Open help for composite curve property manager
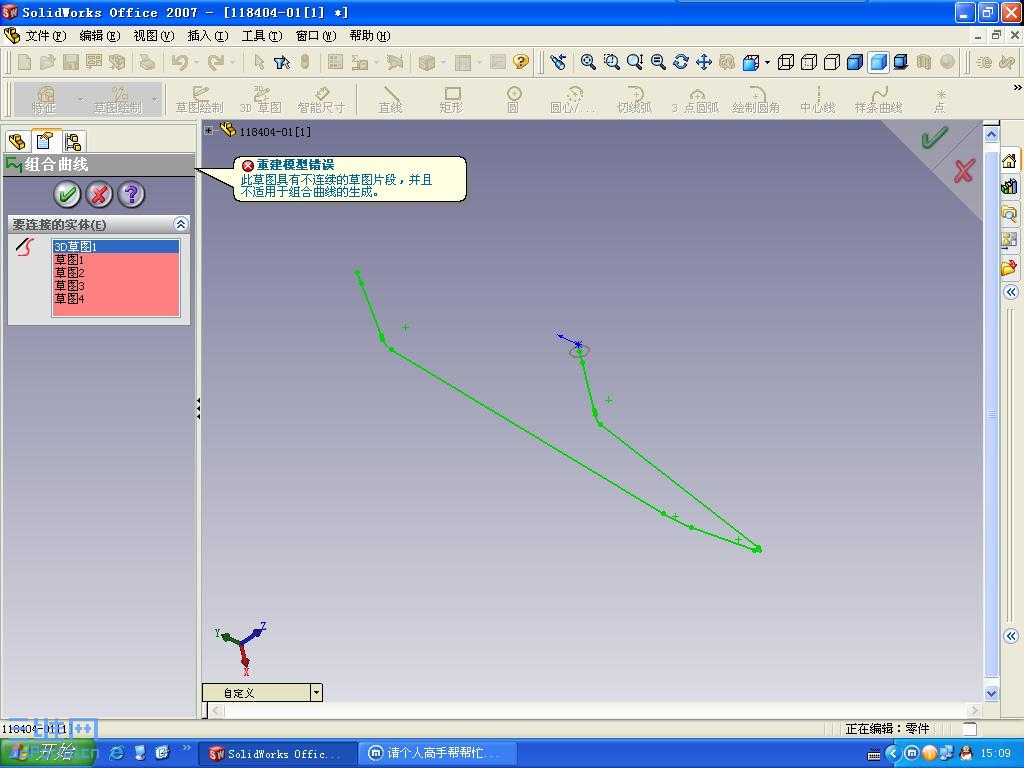1024x768 pixels. click(x=131, y=194)
